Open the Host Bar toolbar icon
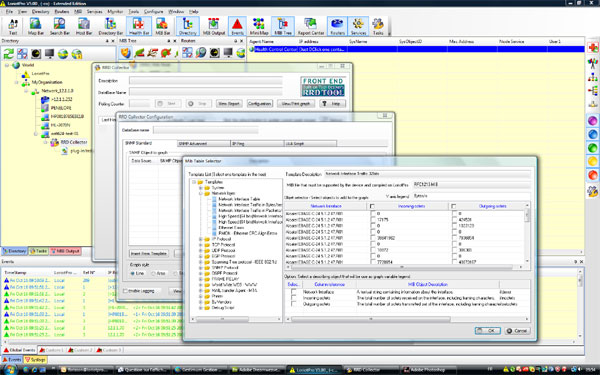This screenshot has width=600, height=375. pos(83,26)
